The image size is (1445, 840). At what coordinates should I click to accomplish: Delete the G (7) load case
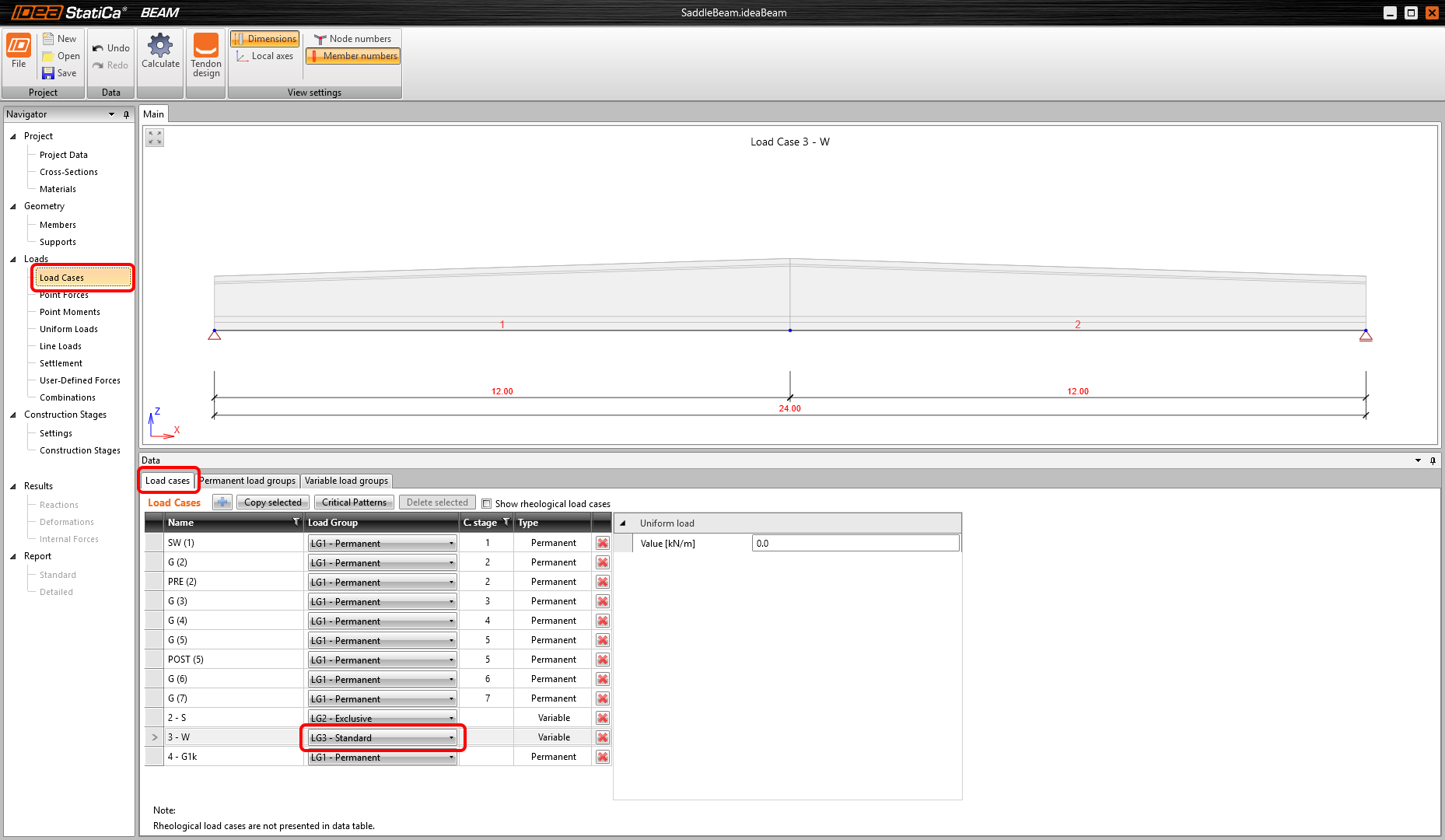(603, 698)
